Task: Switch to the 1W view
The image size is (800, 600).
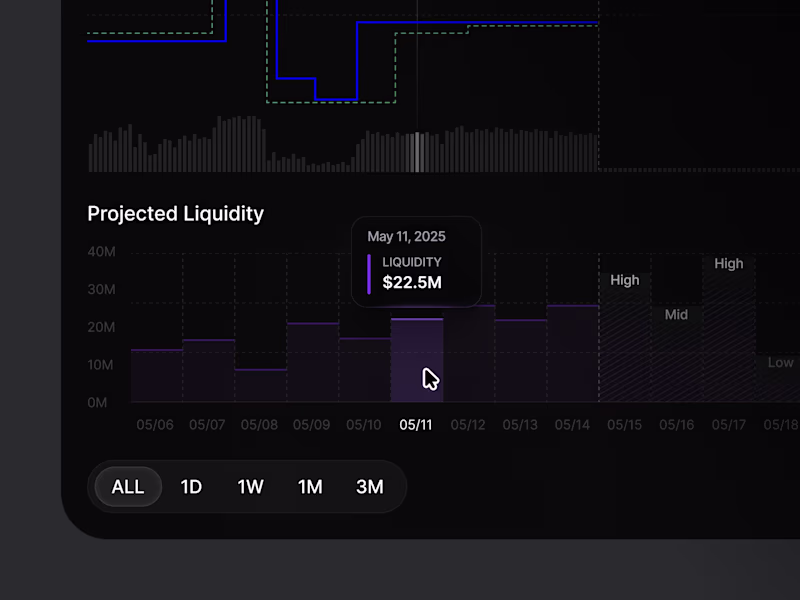Action: point(250,487)
